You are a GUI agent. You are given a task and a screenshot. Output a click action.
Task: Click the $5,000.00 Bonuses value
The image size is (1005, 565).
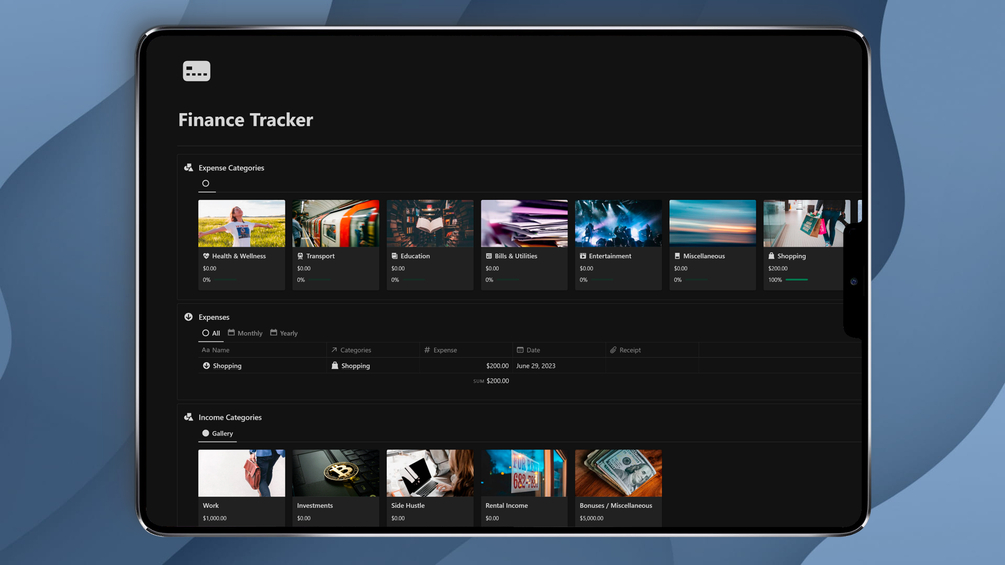(x=592, y=518)
